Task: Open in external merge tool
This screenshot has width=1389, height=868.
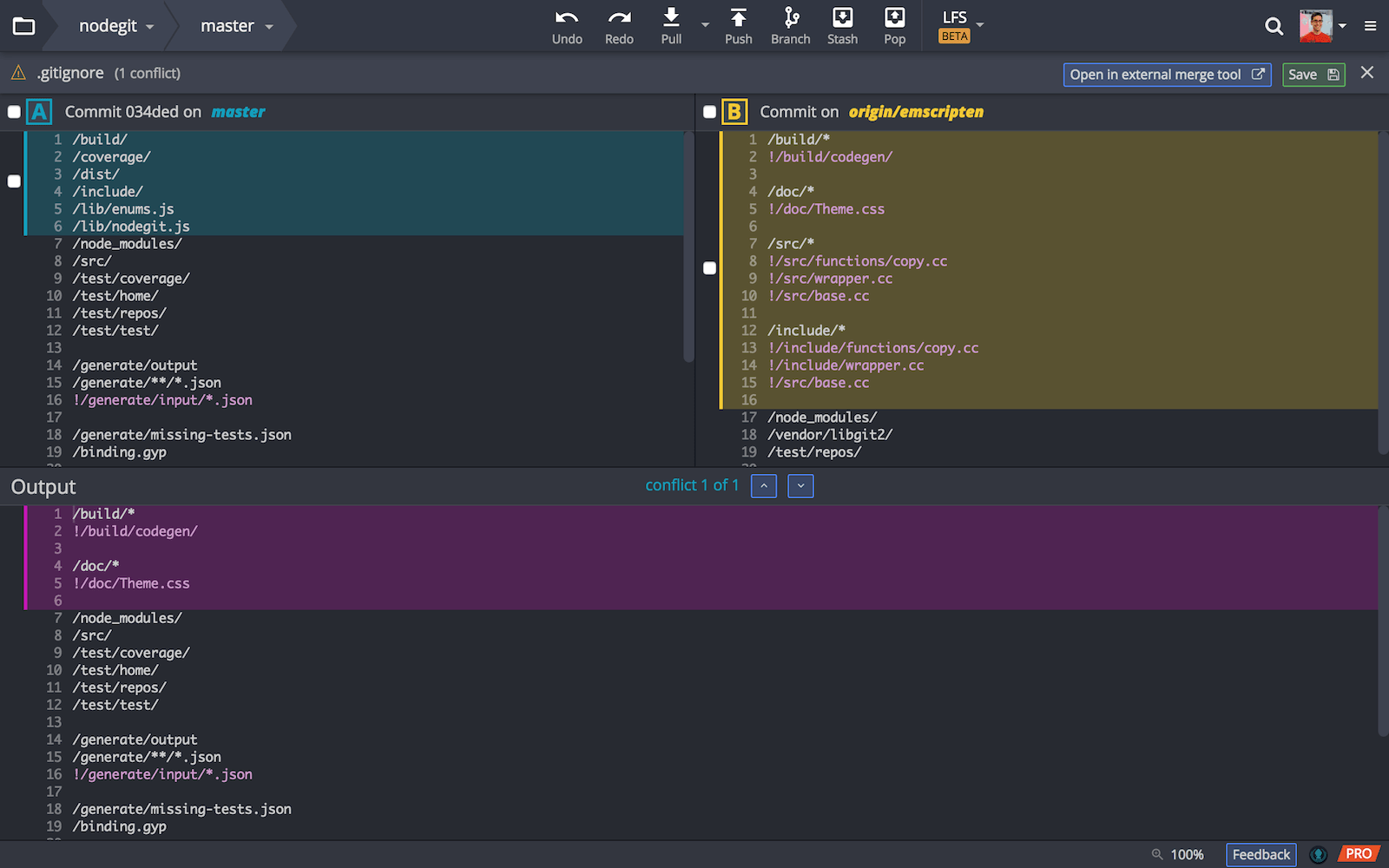Action: point(1167,74)
